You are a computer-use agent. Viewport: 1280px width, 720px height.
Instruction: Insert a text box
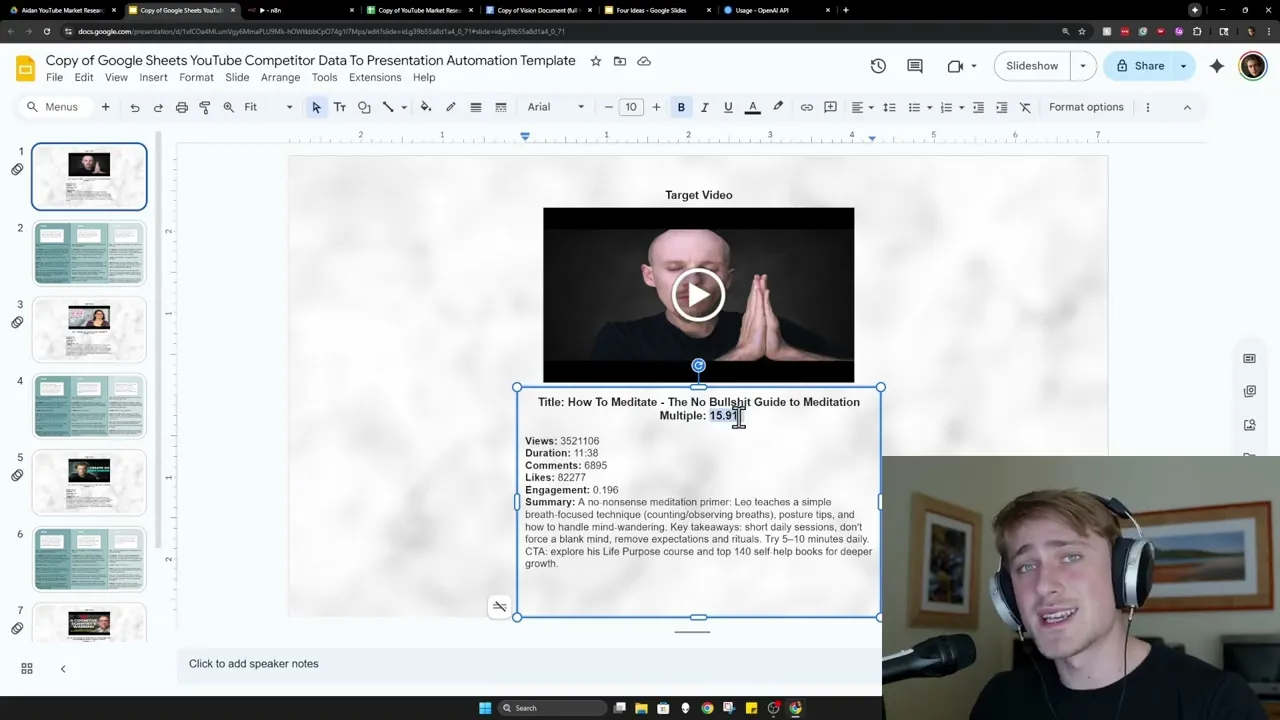340,107
